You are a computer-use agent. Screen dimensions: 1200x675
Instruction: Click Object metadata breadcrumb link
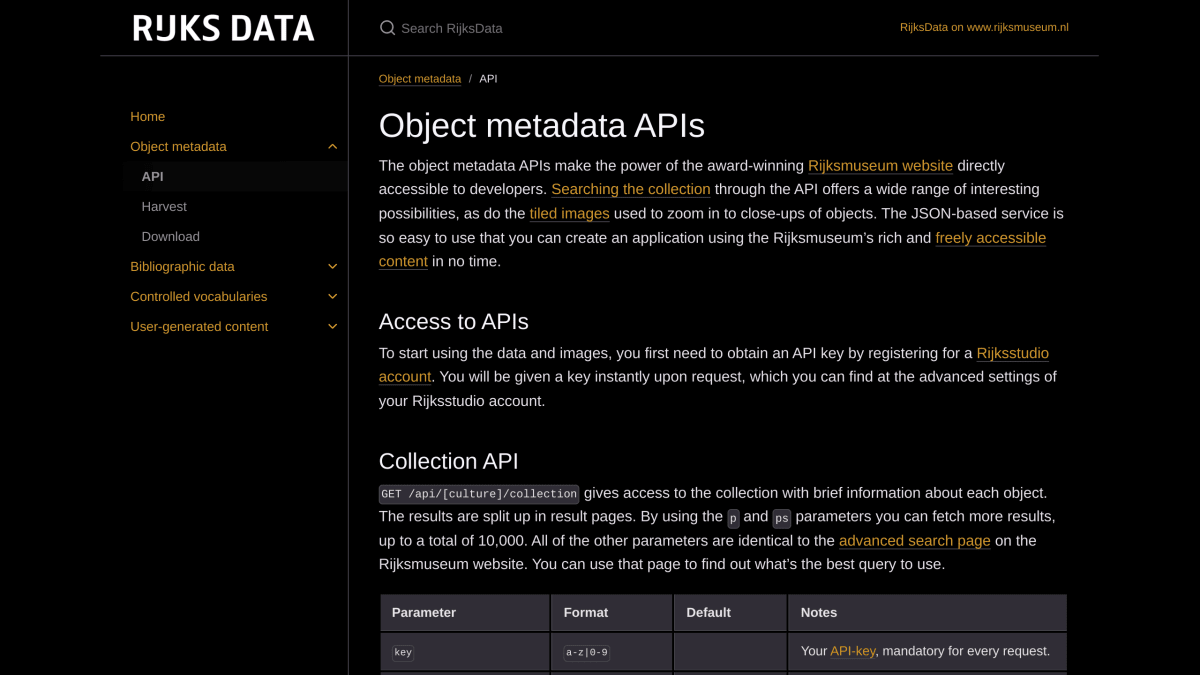420,79
